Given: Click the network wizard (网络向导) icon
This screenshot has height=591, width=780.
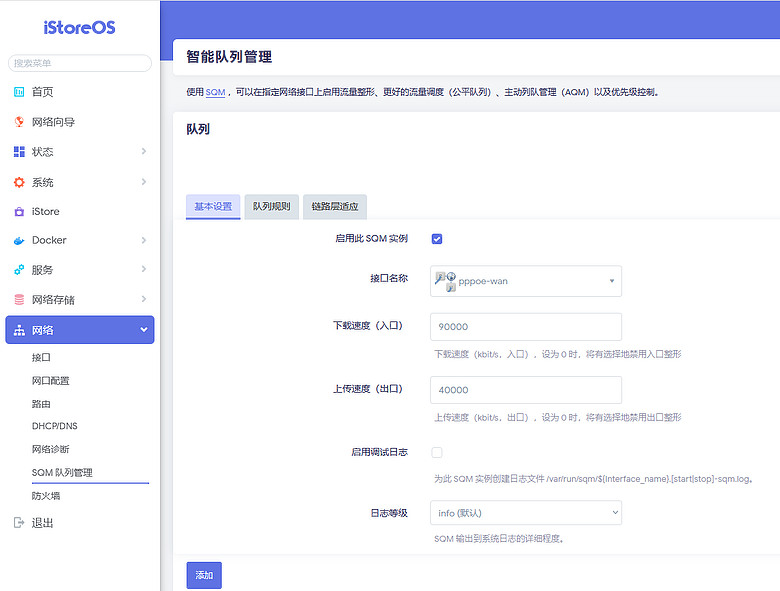Looking at the screenshot, I should click(x=19, y=122).
